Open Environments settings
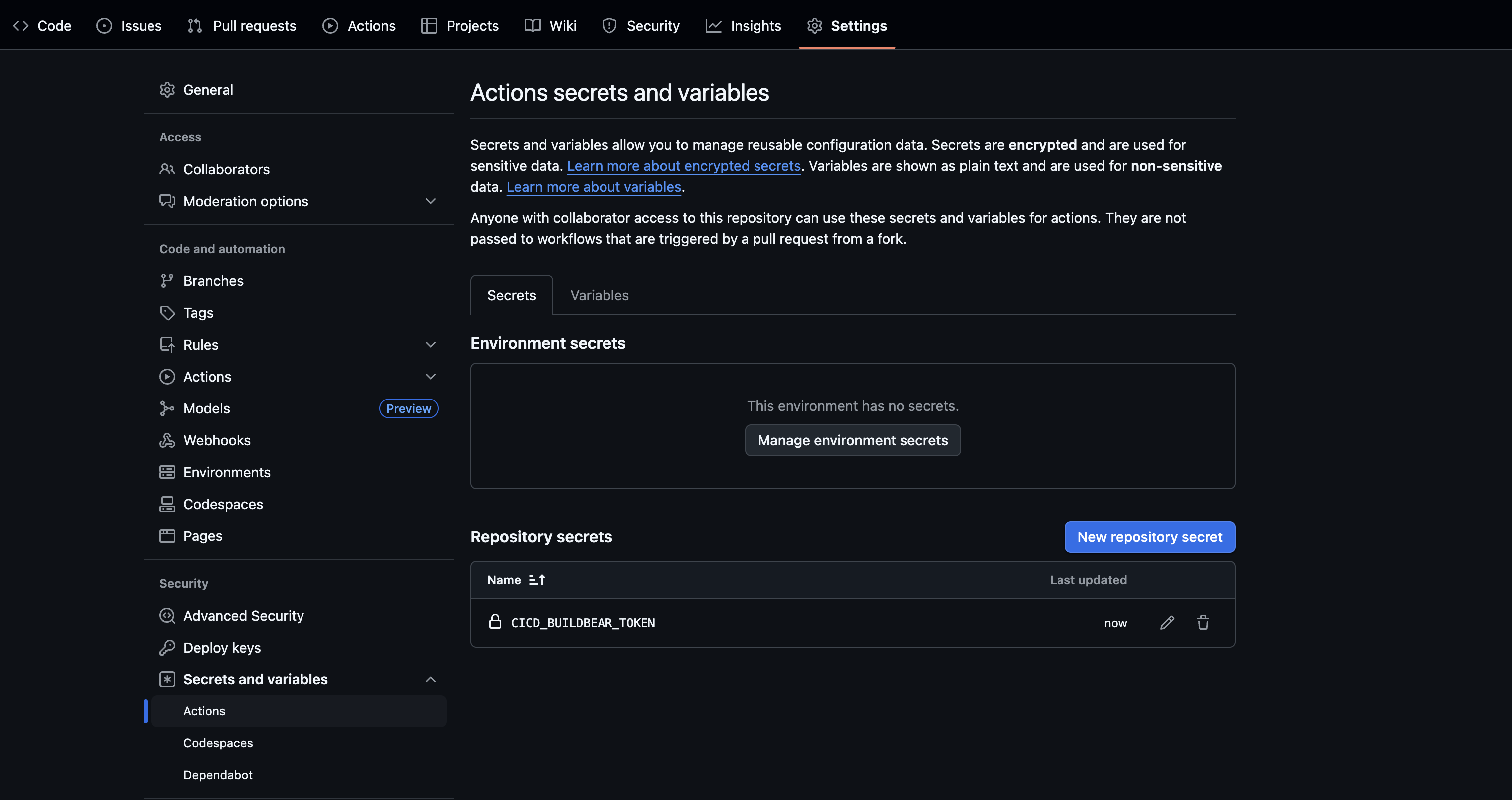Image resolution: width=1512 pixels, height=800 pixels. (x=227, y=472)
